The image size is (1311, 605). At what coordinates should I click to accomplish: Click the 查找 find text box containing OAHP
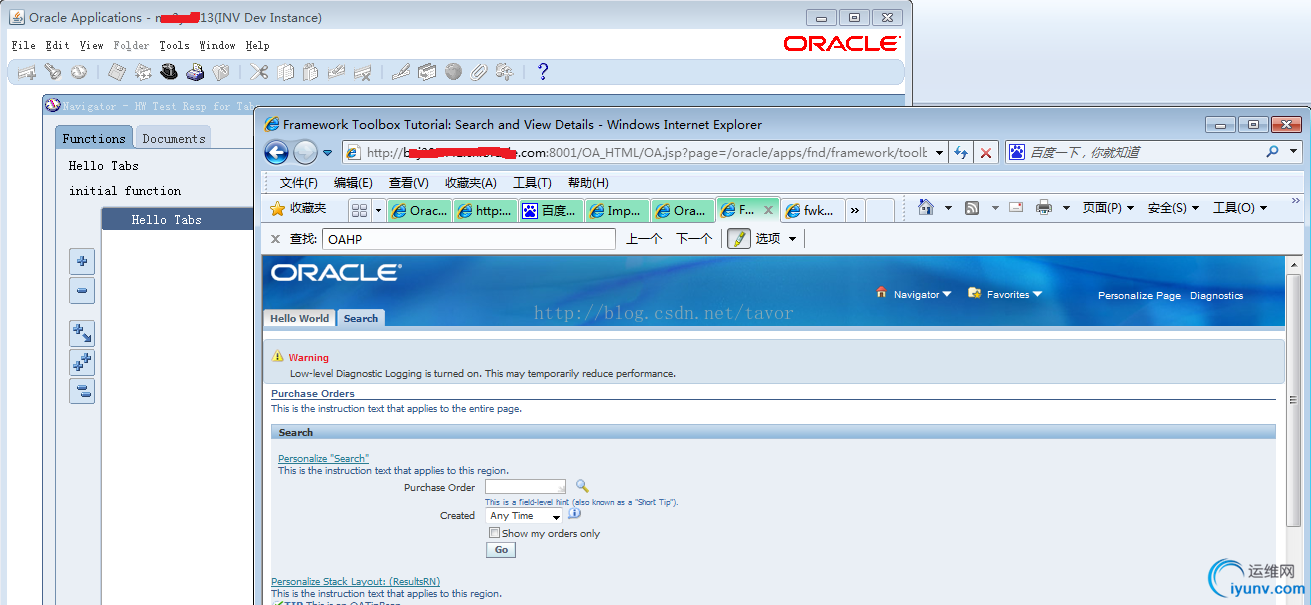point(469,239)
